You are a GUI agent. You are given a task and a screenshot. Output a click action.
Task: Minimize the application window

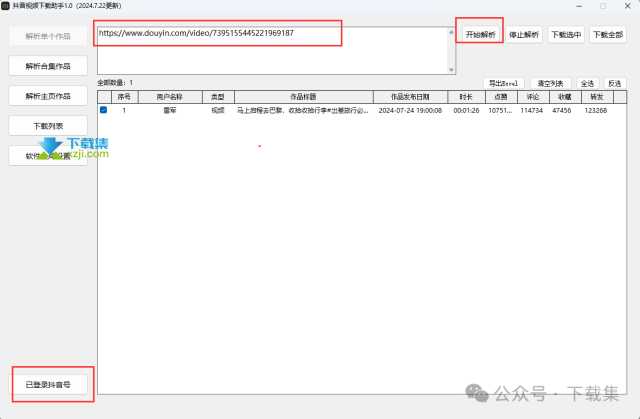point(579,6)
